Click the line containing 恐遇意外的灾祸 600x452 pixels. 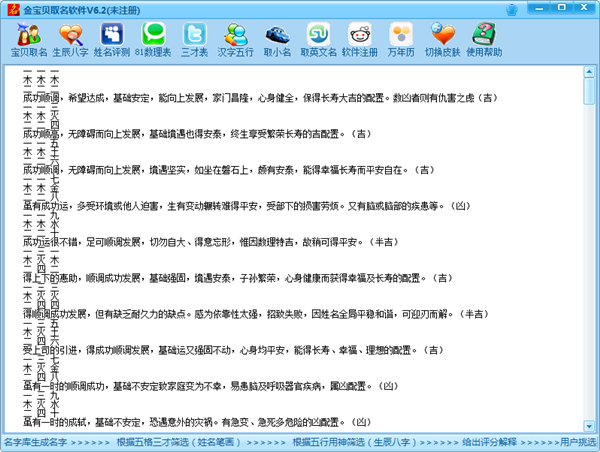(197, 422)
